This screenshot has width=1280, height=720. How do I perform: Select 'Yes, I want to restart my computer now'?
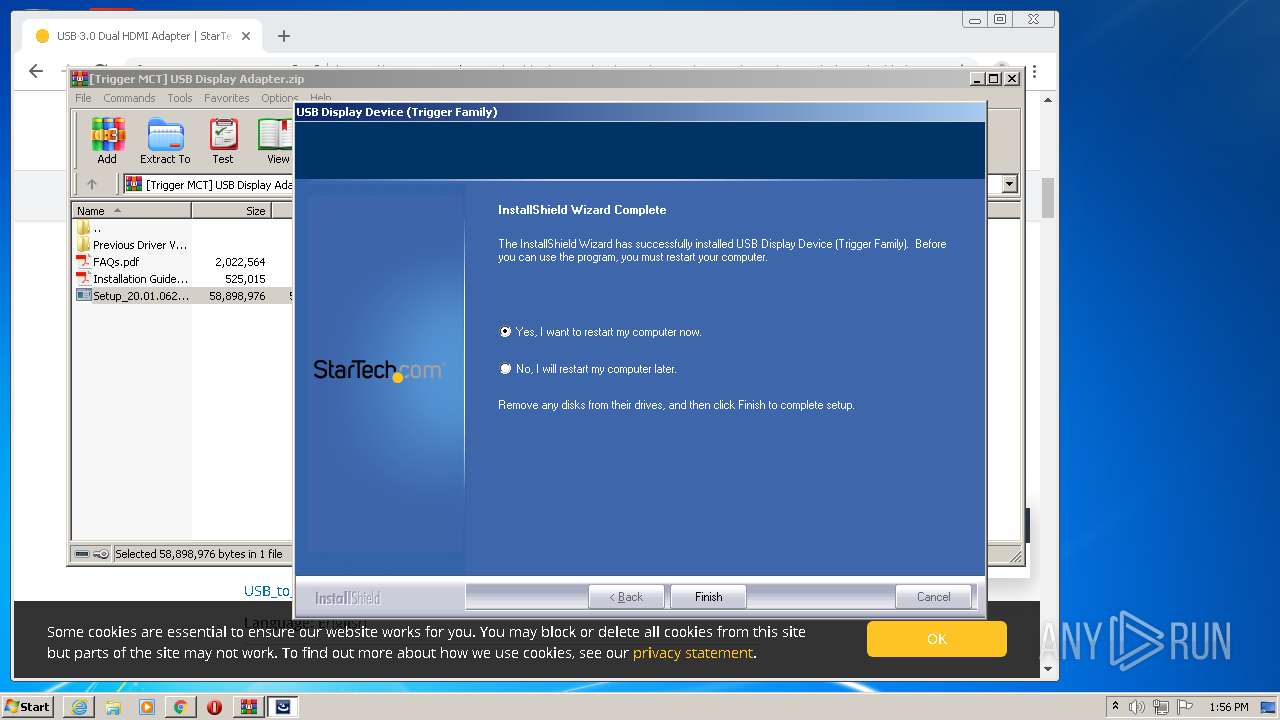600,332
